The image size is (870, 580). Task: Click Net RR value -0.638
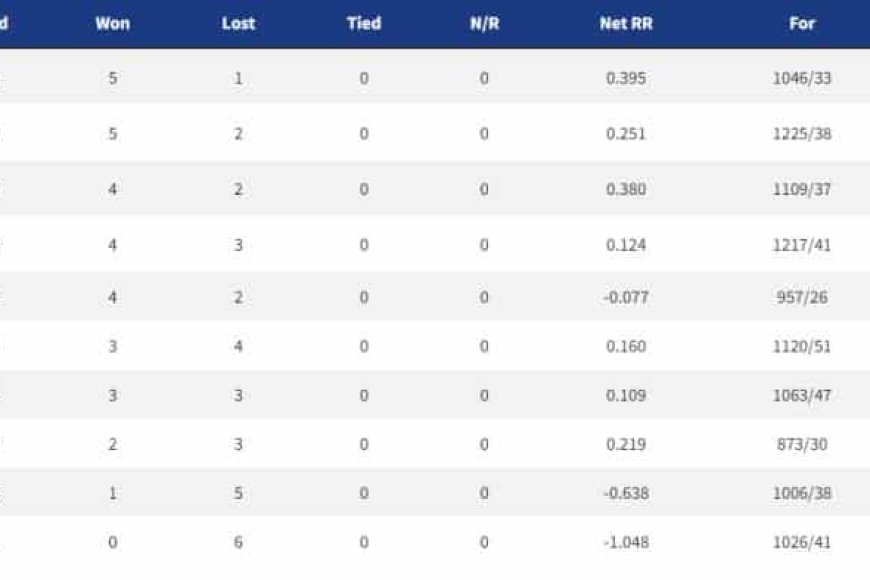[x=626, y=493]
